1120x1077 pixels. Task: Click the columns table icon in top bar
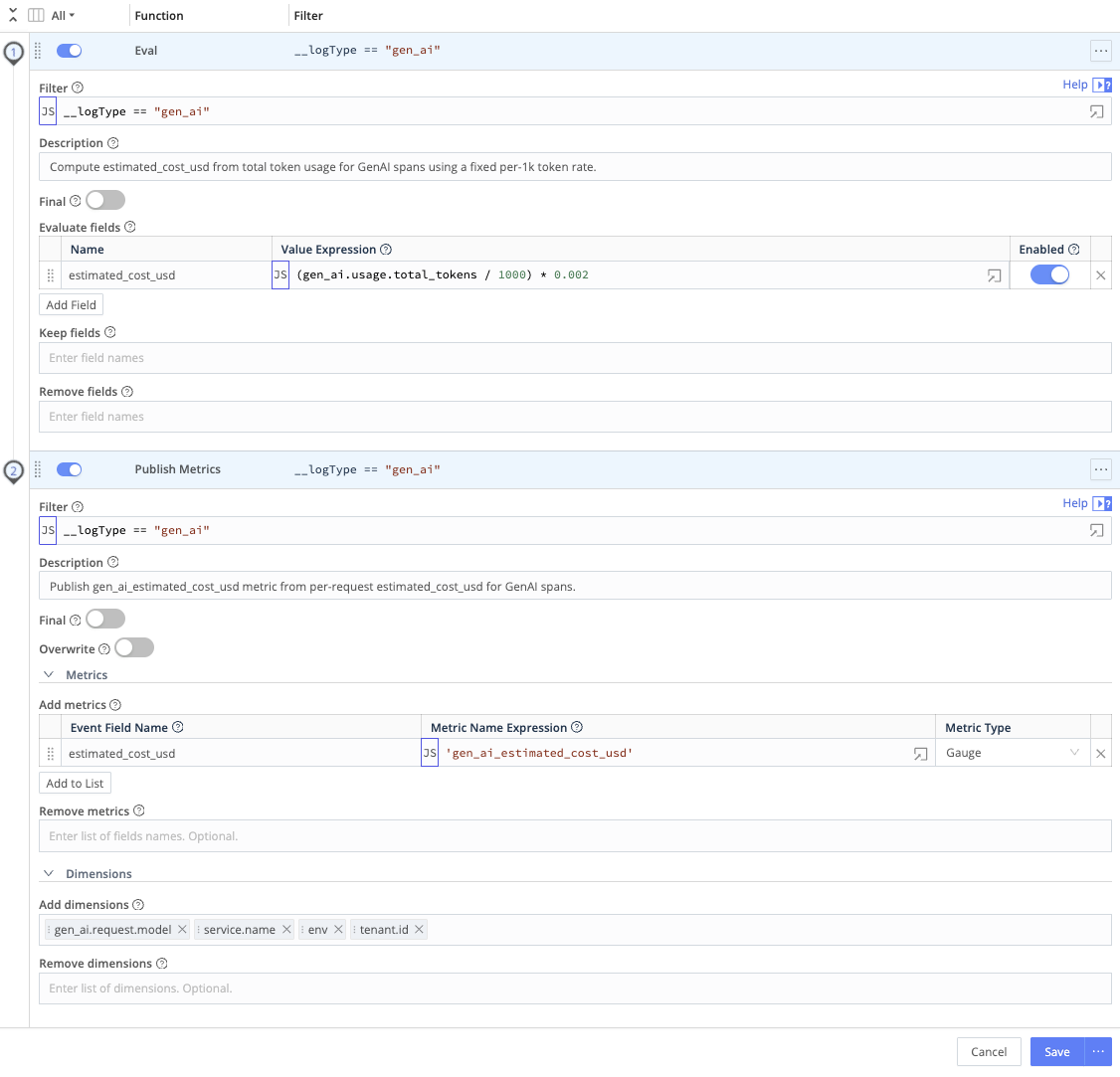pyautogui.click(x=38, y=15)
